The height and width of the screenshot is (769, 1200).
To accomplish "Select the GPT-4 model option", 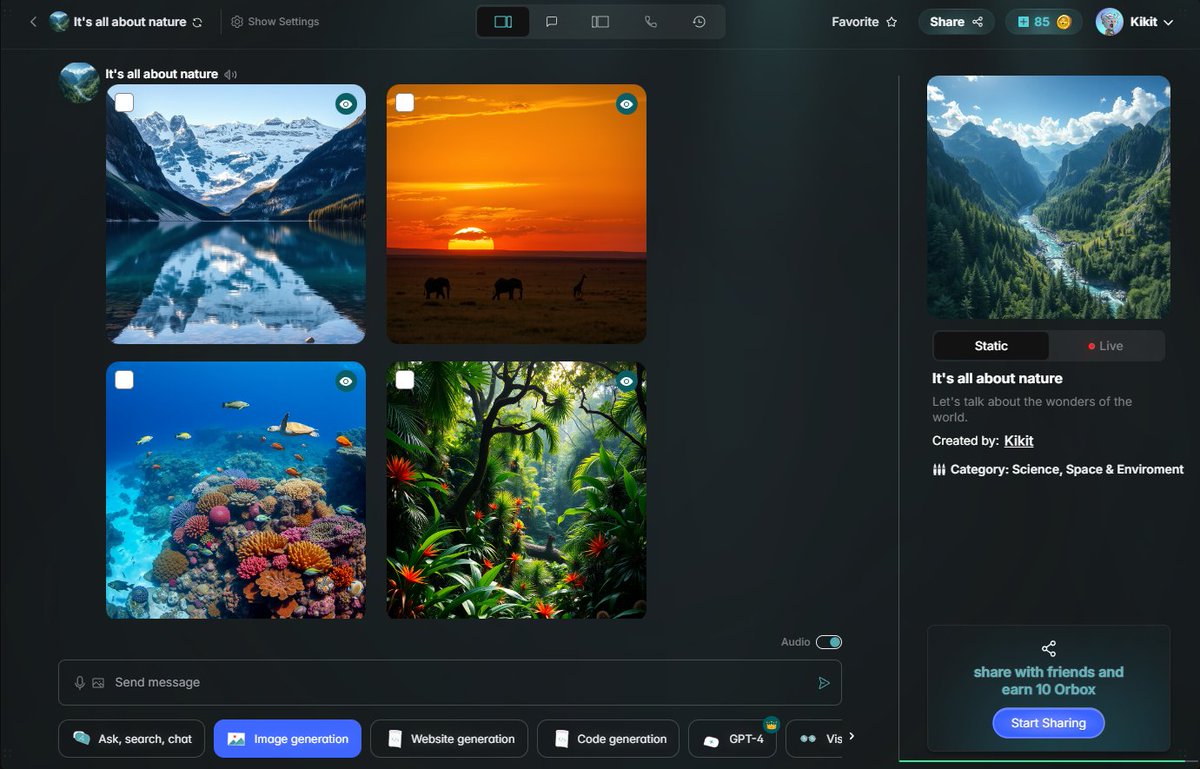I will click(734, 739).
